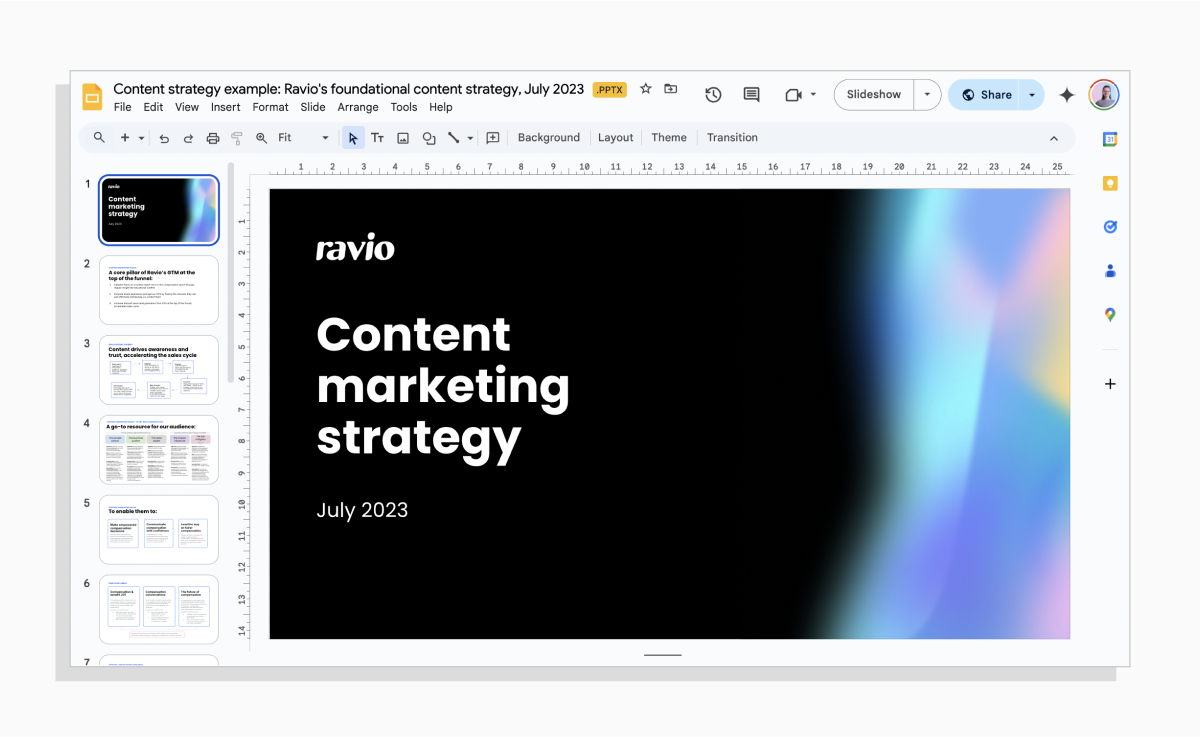Click the Gemini spark icon
Viewport: 1200px width, 737px height.
[x=1065, y=94]
